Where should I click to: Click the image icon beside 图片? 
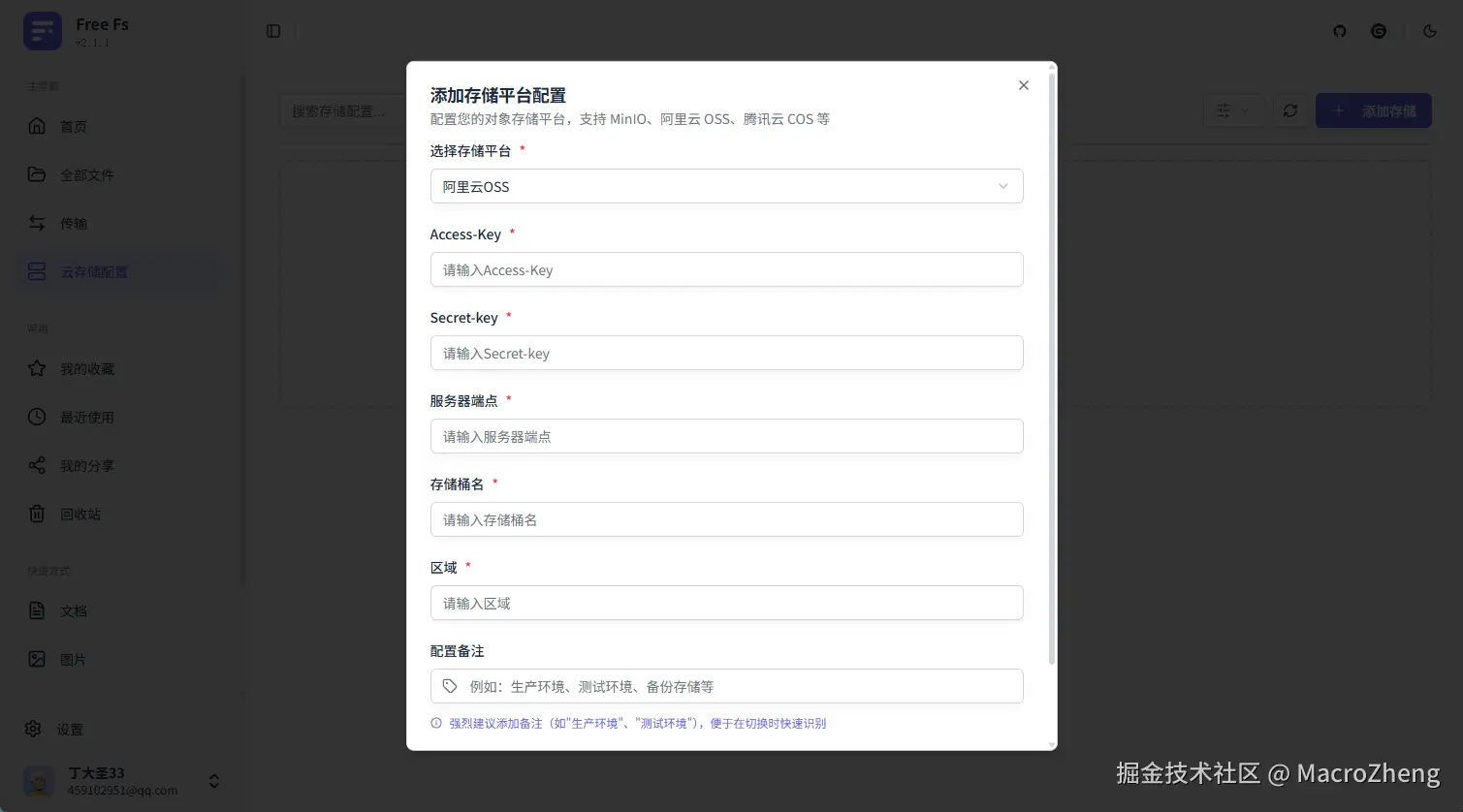(37, 659)
